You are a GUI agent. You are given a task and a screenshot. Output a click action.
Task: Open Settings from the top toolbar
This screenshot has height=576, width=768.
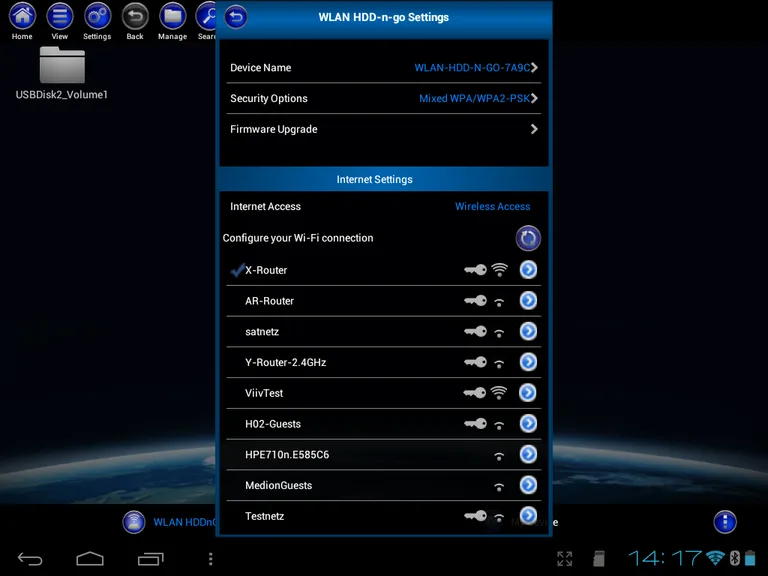click(97, 21)
